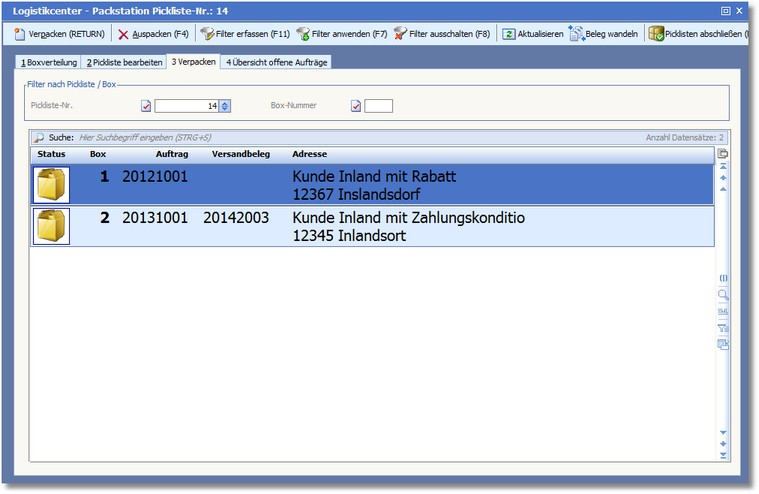The width and height of the screenshot is (759, 494).
Task: Click the Pickliste-Nr. spinner arrows
Action: [x=225, y=105]
